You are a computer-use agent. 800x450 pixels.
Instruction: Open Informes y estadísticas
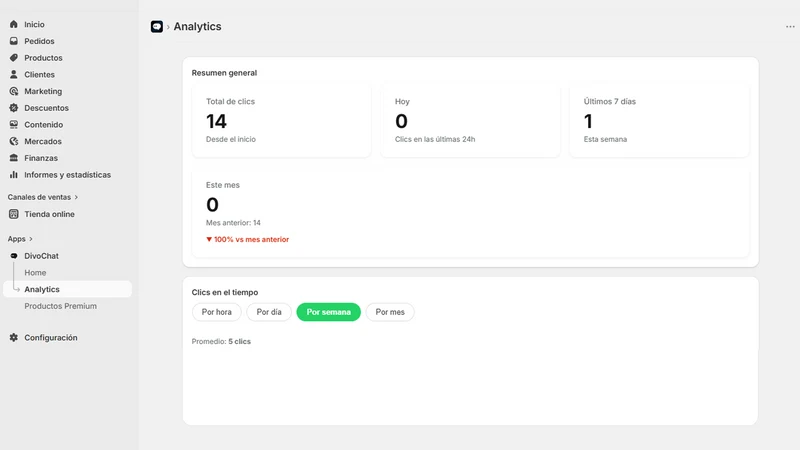[x=67, y=174]
